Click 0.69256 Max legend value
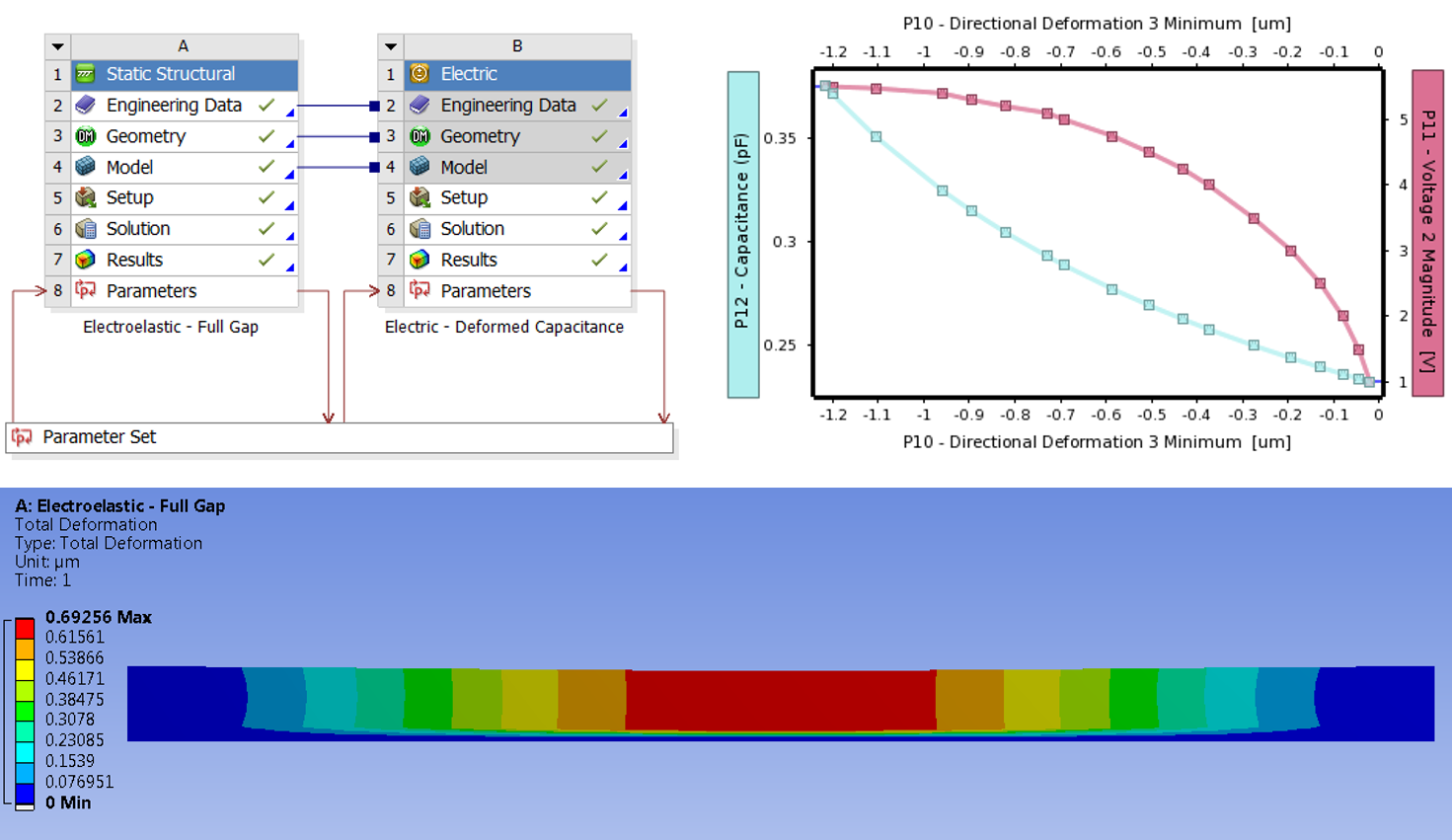 click(99, 617)
